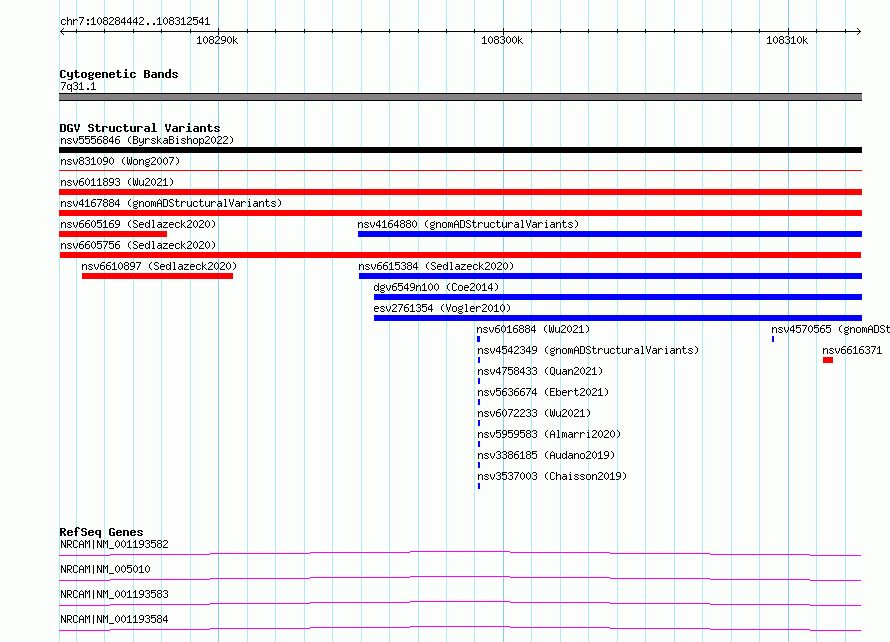Click the 108300k ruler position label
This screenshot has width=890, height=642.
(x=502, y=40)
